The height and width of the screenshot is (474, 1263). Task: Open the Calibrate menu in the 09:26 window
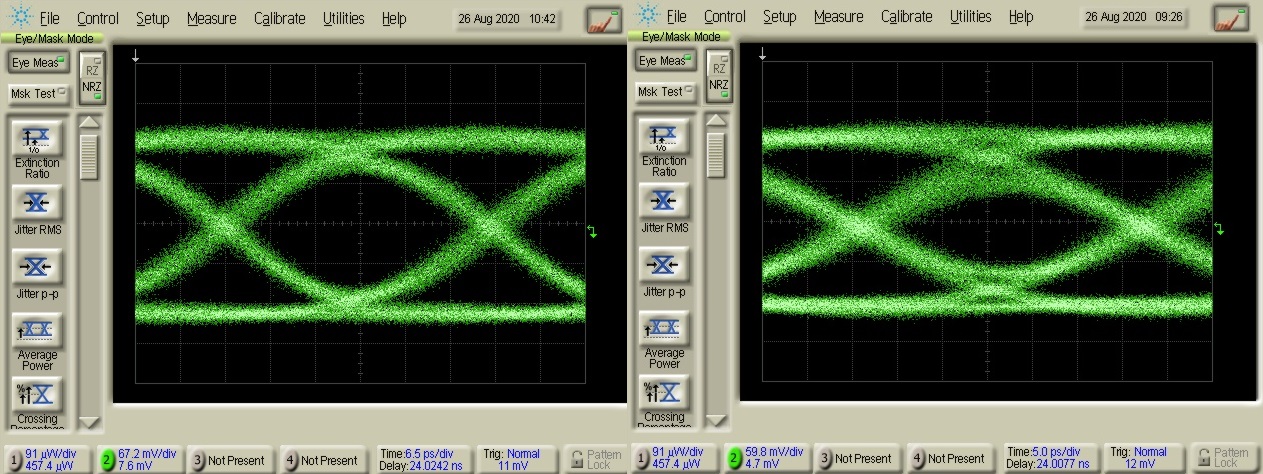(x=906, y=17)
